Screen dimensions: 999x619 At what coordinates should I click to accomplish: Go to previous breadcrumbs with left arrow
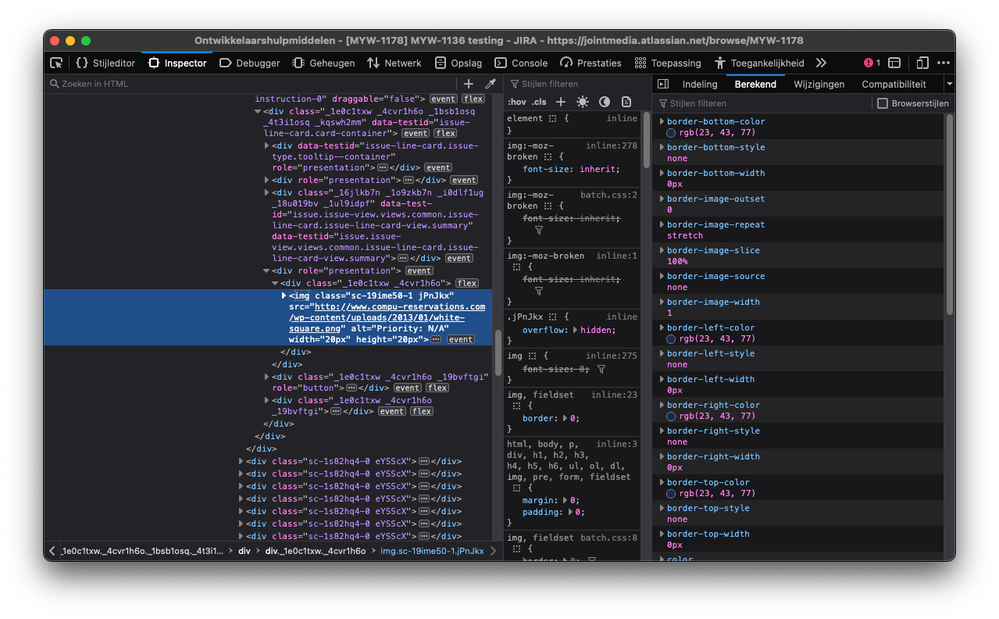click(52, 551)
